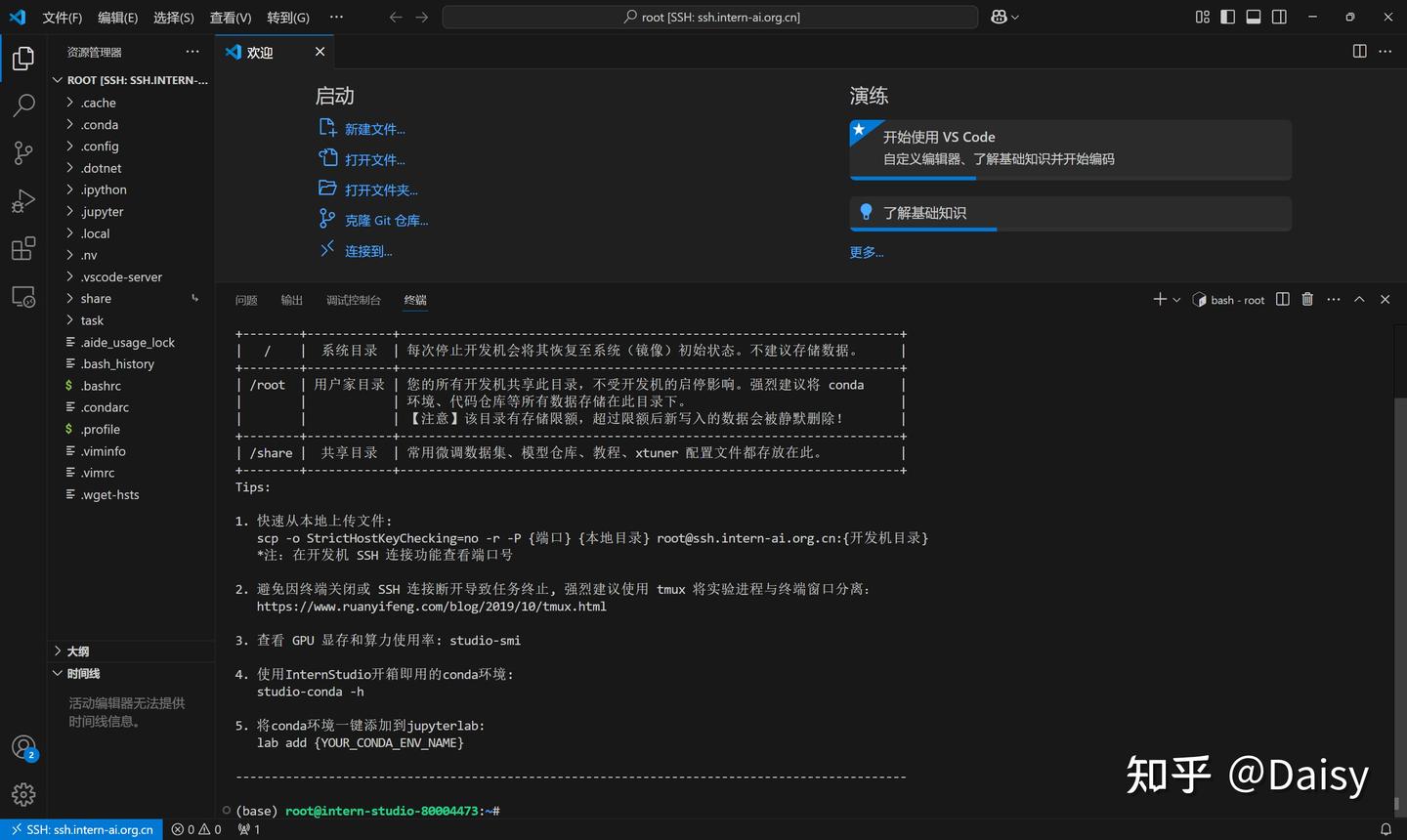Open the 查看 menu

click(x=230, y=17)
